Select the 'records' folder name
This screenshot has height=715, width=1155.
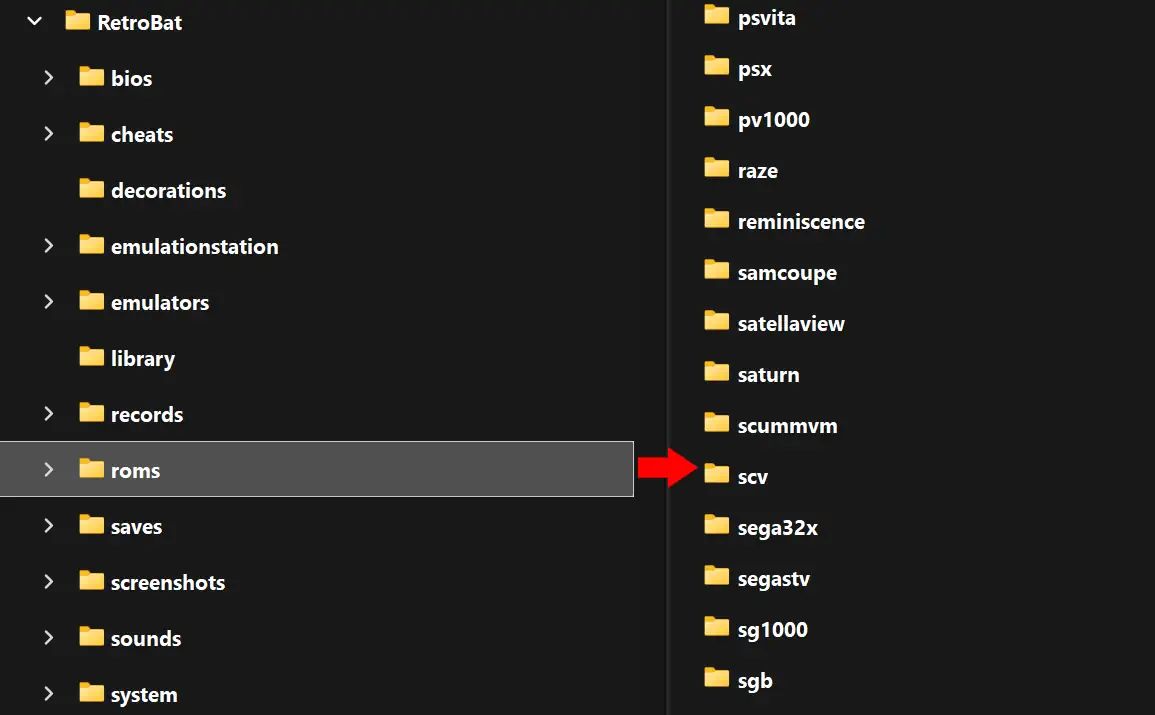click(x=147, y=415)
